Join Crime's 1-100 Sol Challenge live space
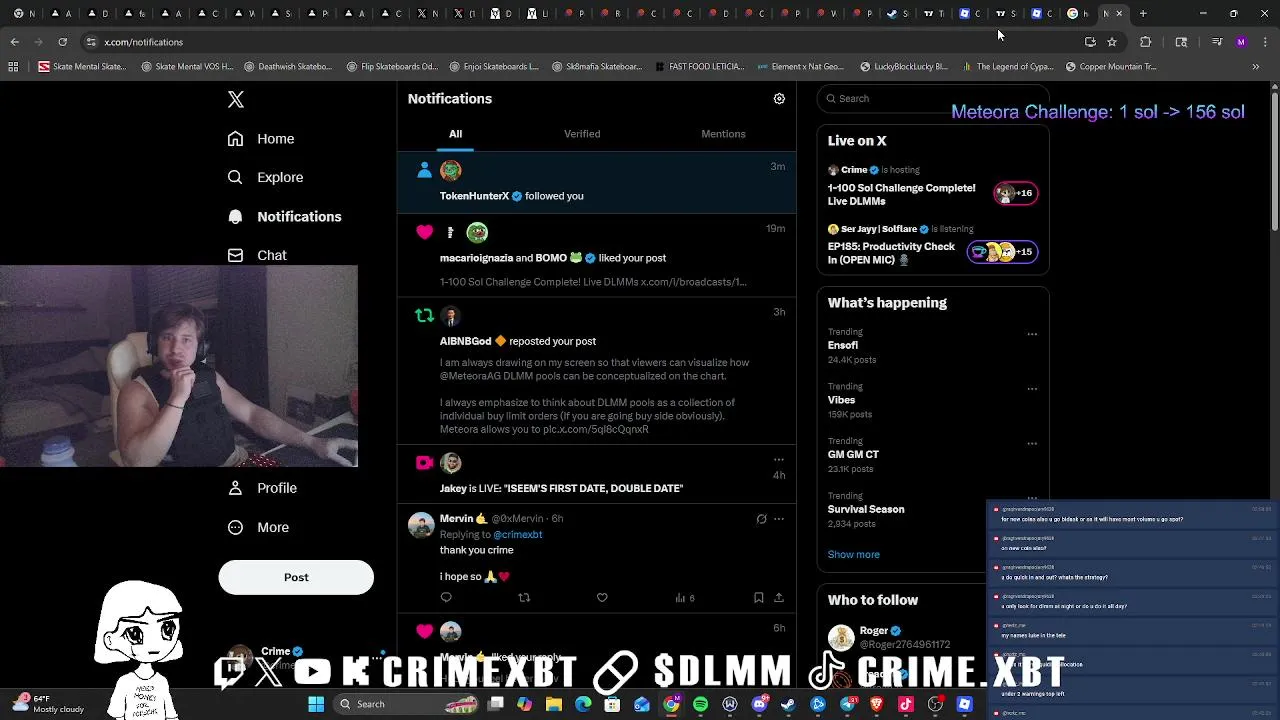 pos(933,187)
